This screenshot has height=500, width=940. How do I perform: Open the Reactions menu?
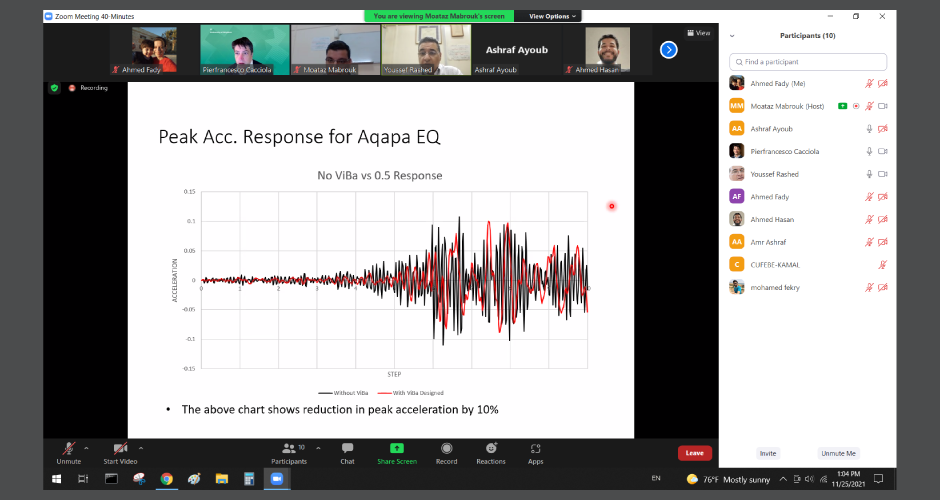[491, 448]
